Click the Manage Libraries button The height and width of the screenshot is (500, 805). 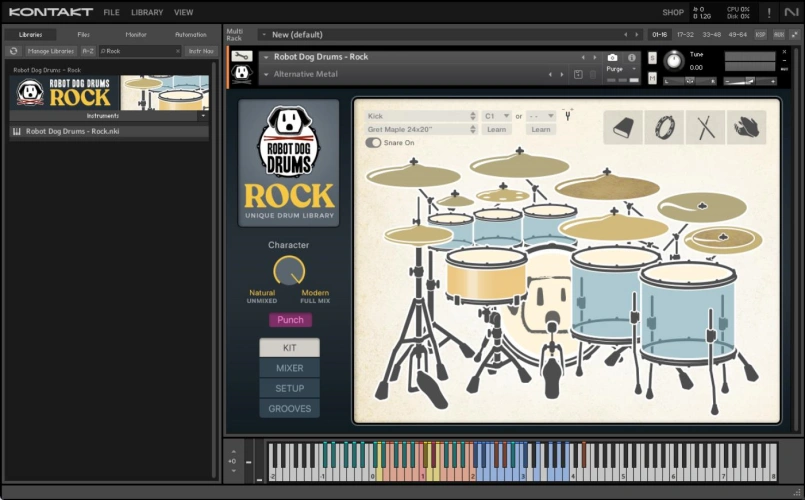tap(50, 50)
